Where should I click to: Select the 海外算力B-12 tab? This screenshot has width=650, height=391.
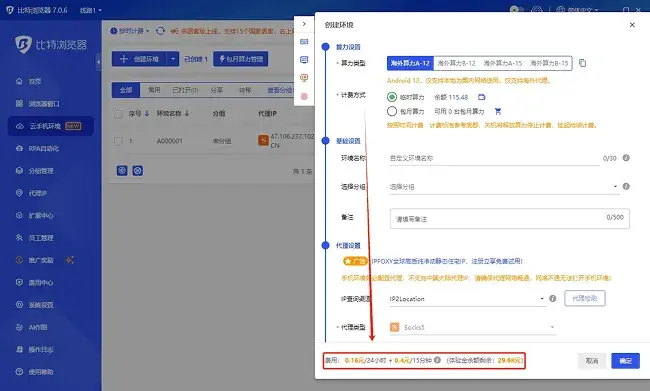click(456, 63)
